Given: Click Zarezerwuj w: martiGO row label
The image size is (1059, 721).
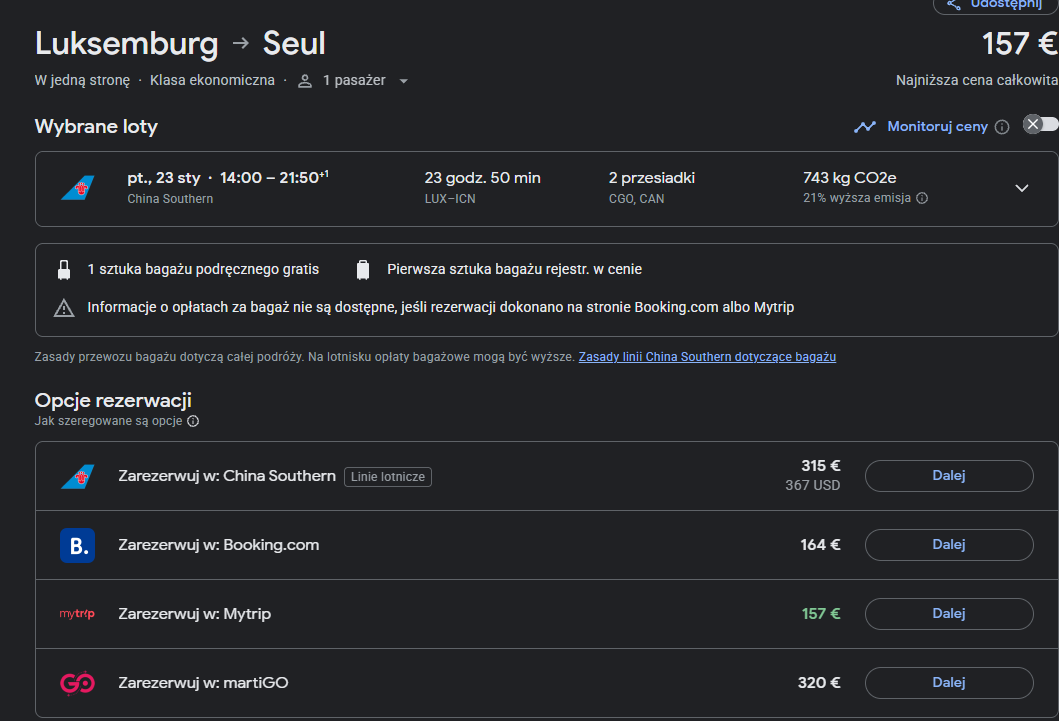Looking at the screenshot, I should coord(203,683).
